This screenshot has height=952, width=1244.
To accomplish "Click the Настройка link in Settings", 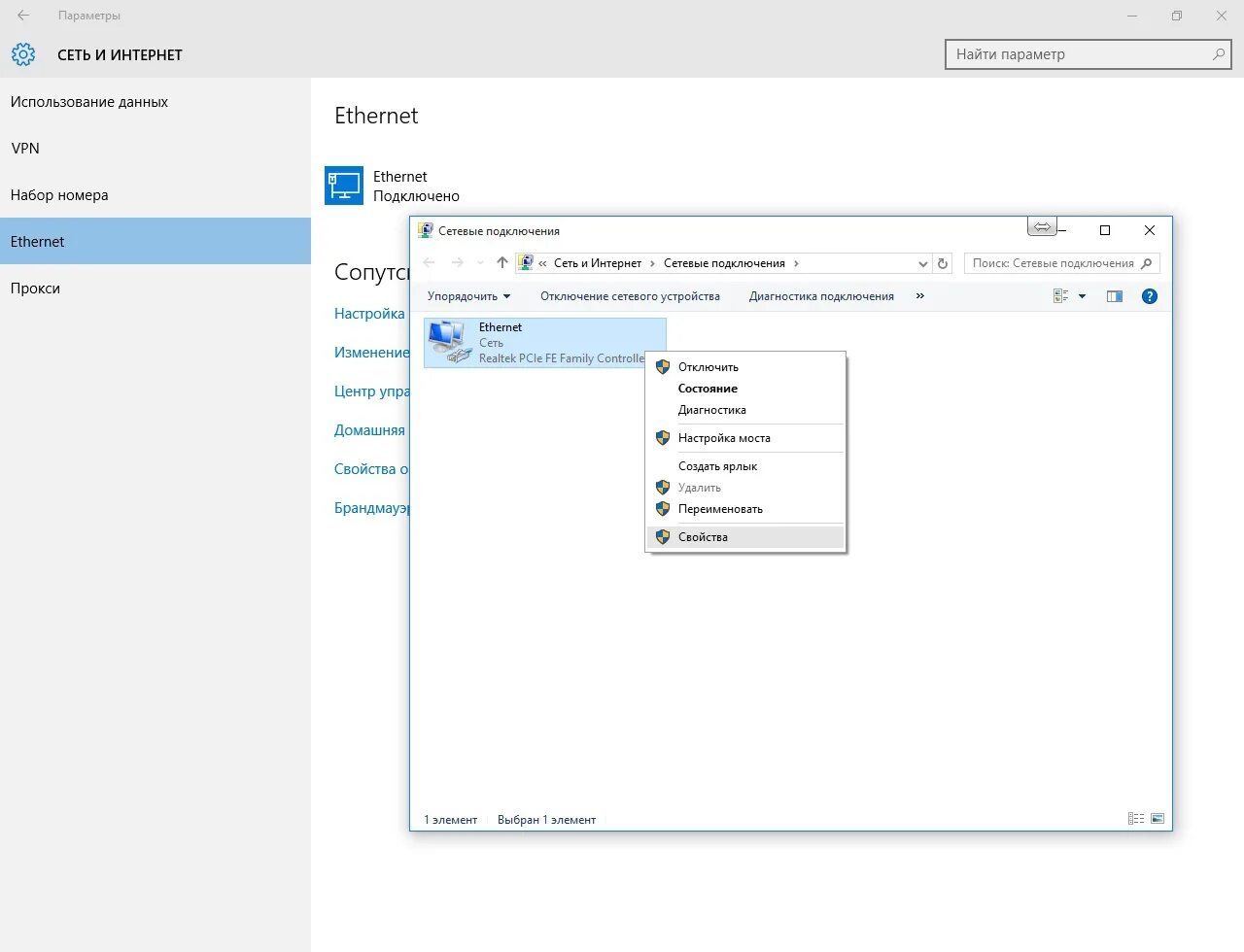I will tap(369, 314).
